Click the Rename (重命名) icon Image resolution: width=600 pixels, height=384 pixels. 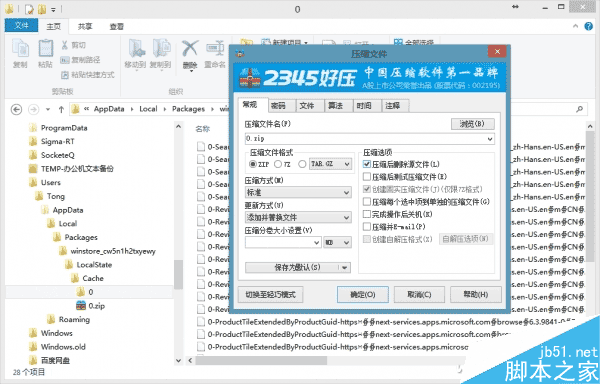pos(215,49)
